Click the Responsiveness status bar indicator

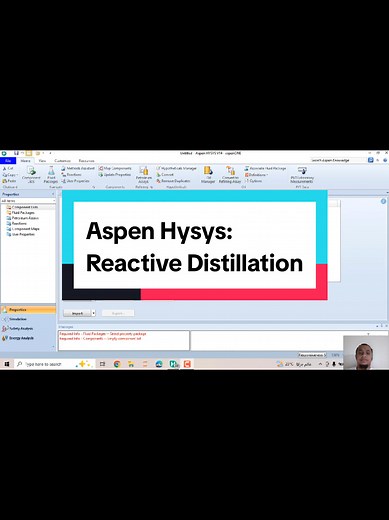pos(312,355)
